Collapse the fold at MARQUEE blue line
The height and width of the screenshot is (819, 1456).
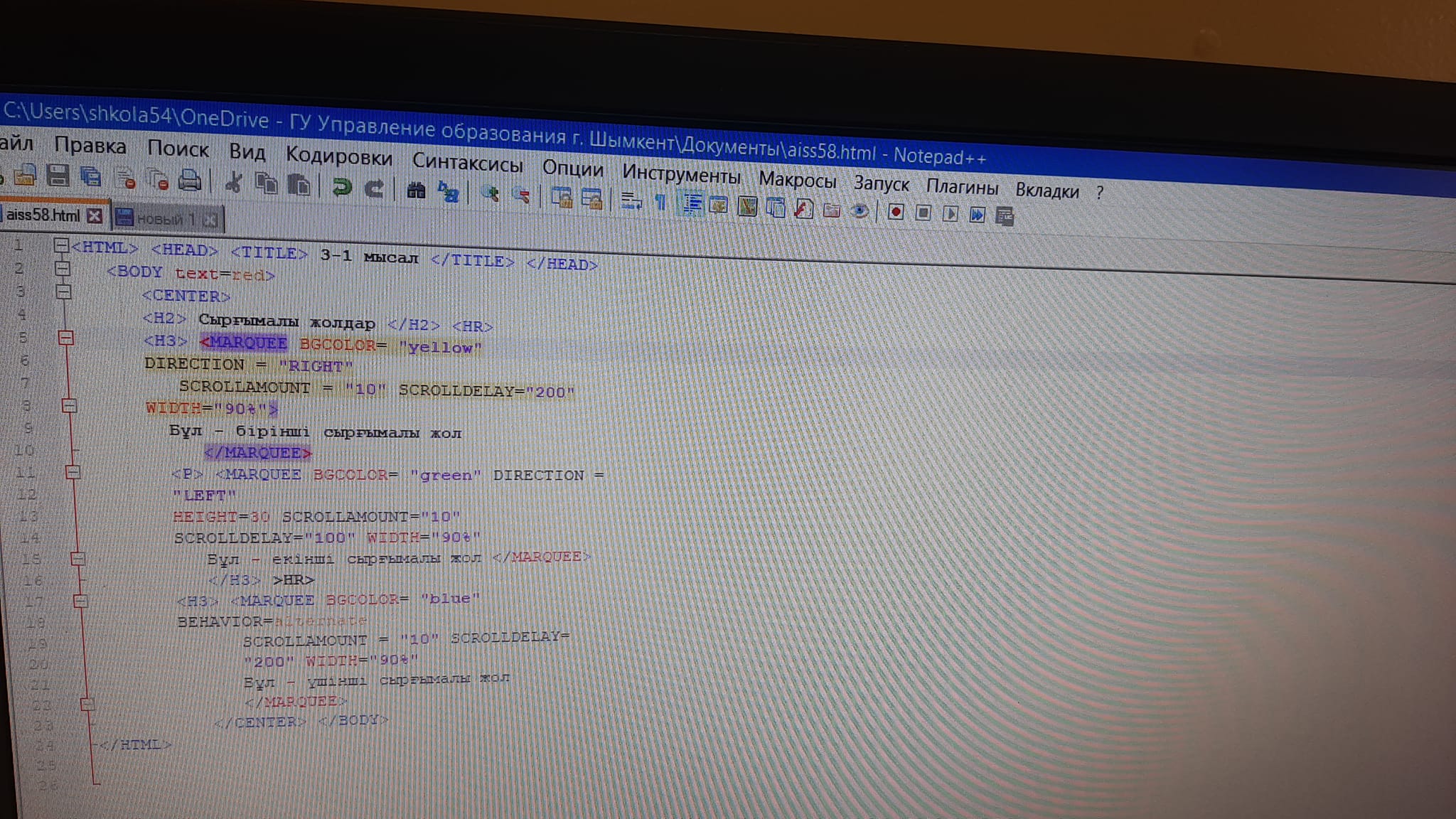pos(80,601)
